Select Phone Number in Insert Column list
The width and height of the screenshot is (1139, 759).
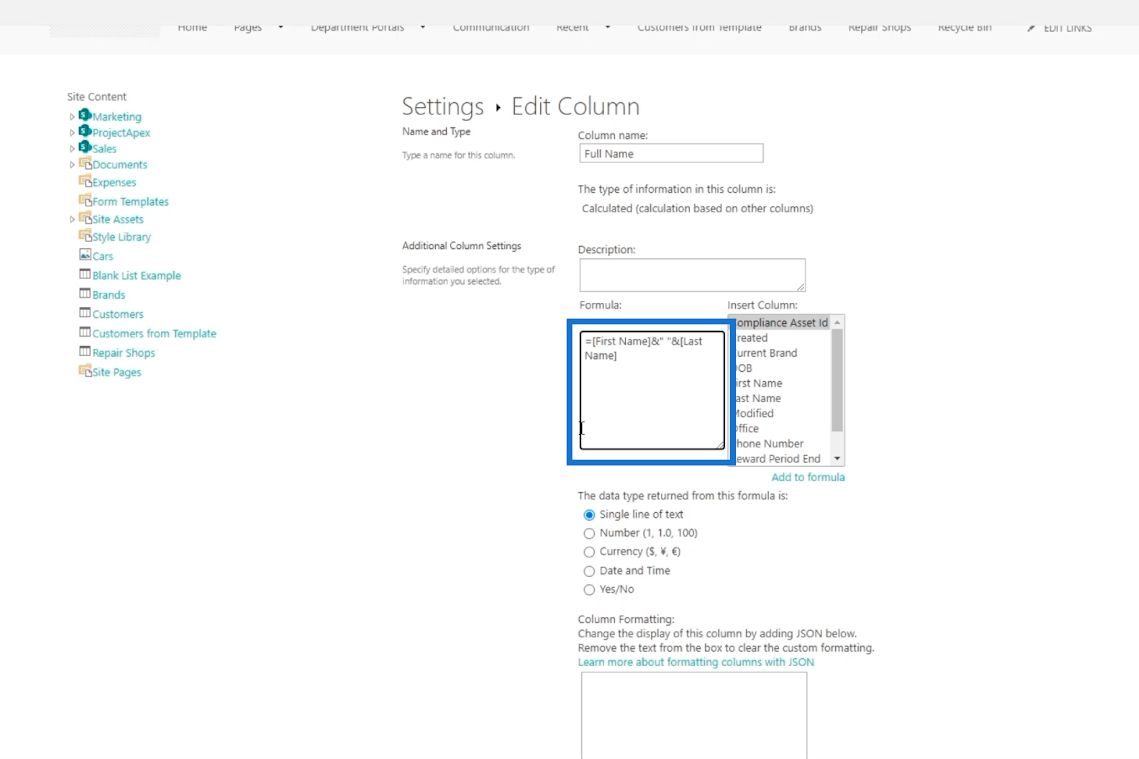tap(782, 445)
